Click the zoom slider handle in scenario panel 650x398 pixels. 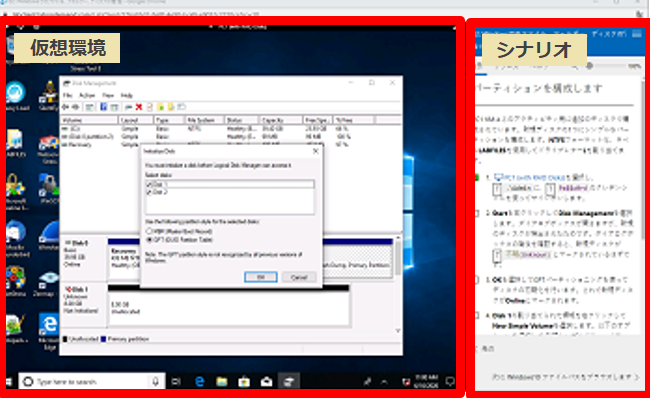589,66
